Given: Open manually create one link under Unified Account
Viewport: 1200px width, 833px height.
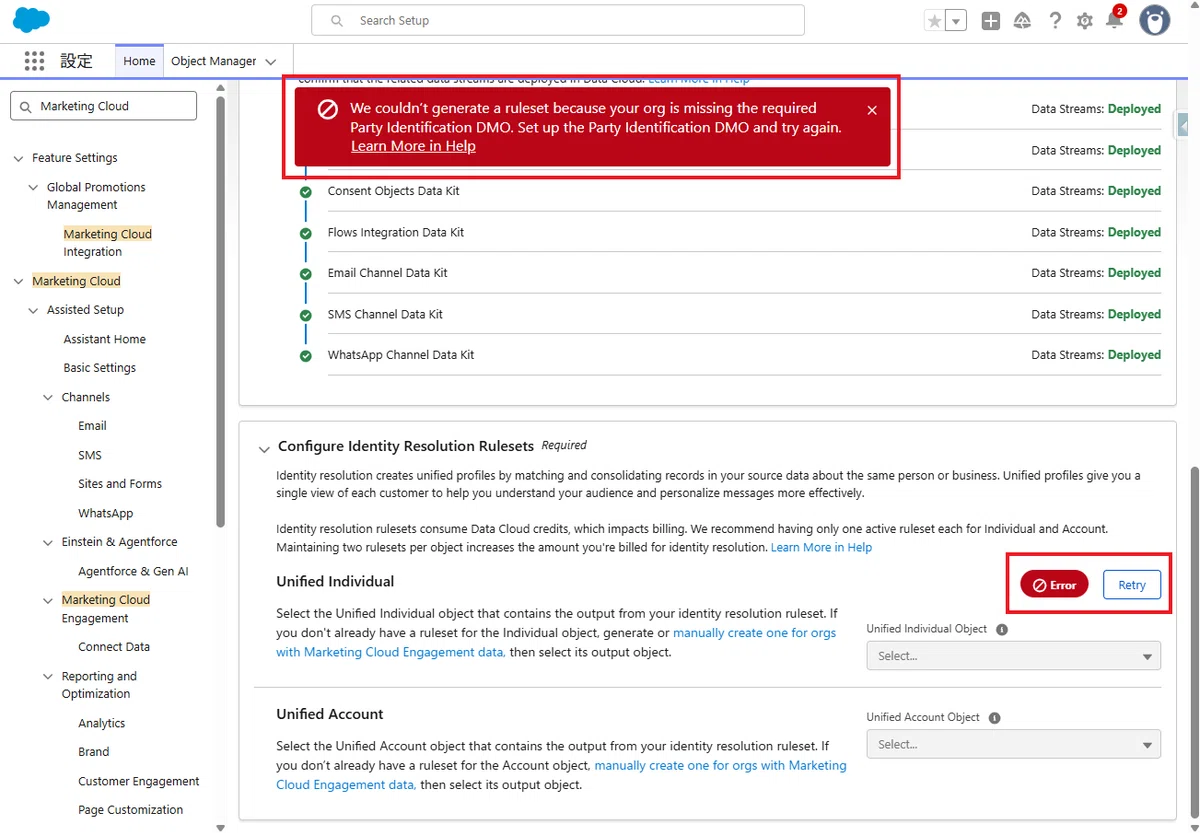Looking at the screenshot, I should click(561, 775).
